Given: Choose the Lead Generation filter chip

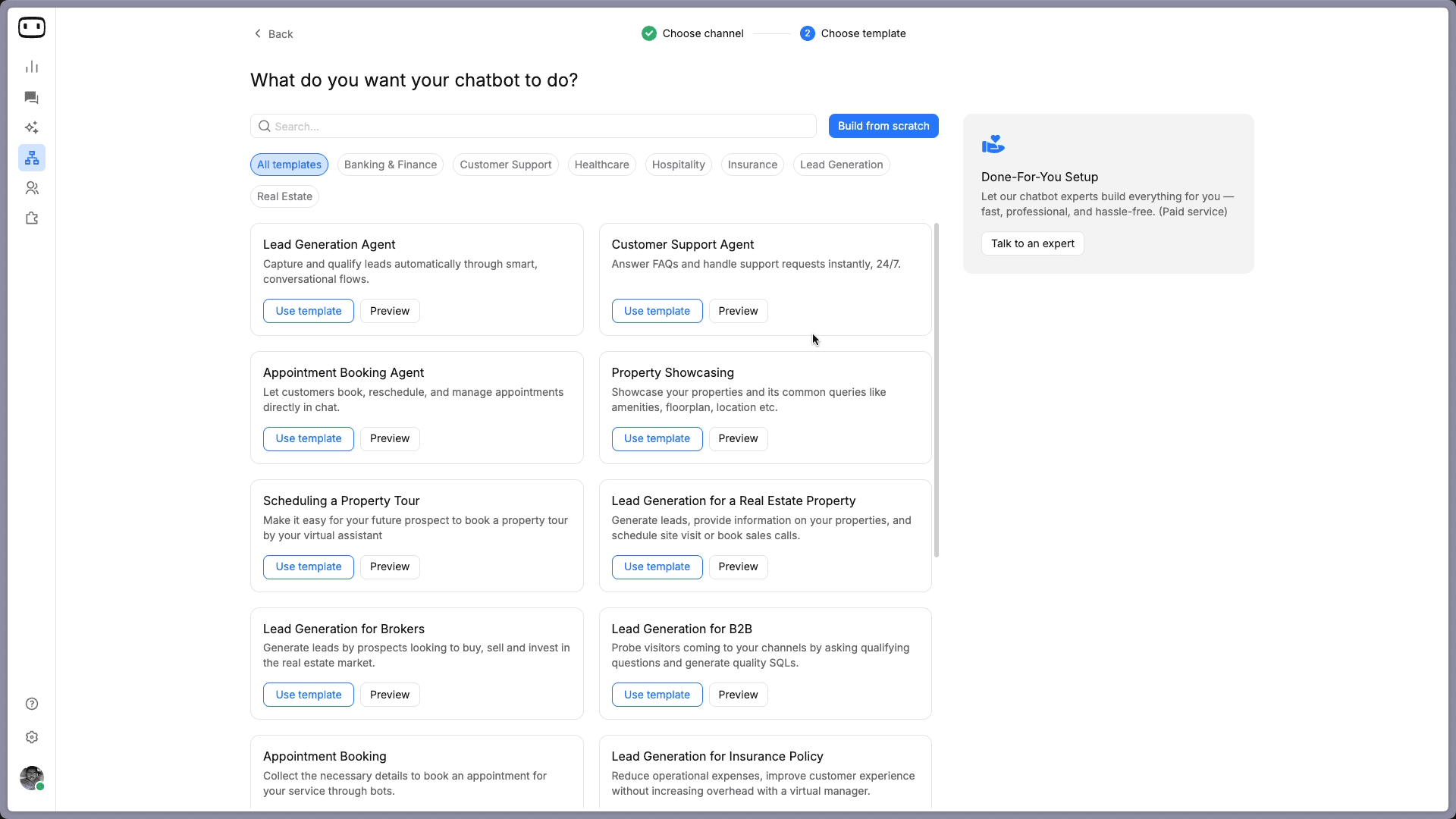Looking at the screenshot, I should click(x=841, y=165).
